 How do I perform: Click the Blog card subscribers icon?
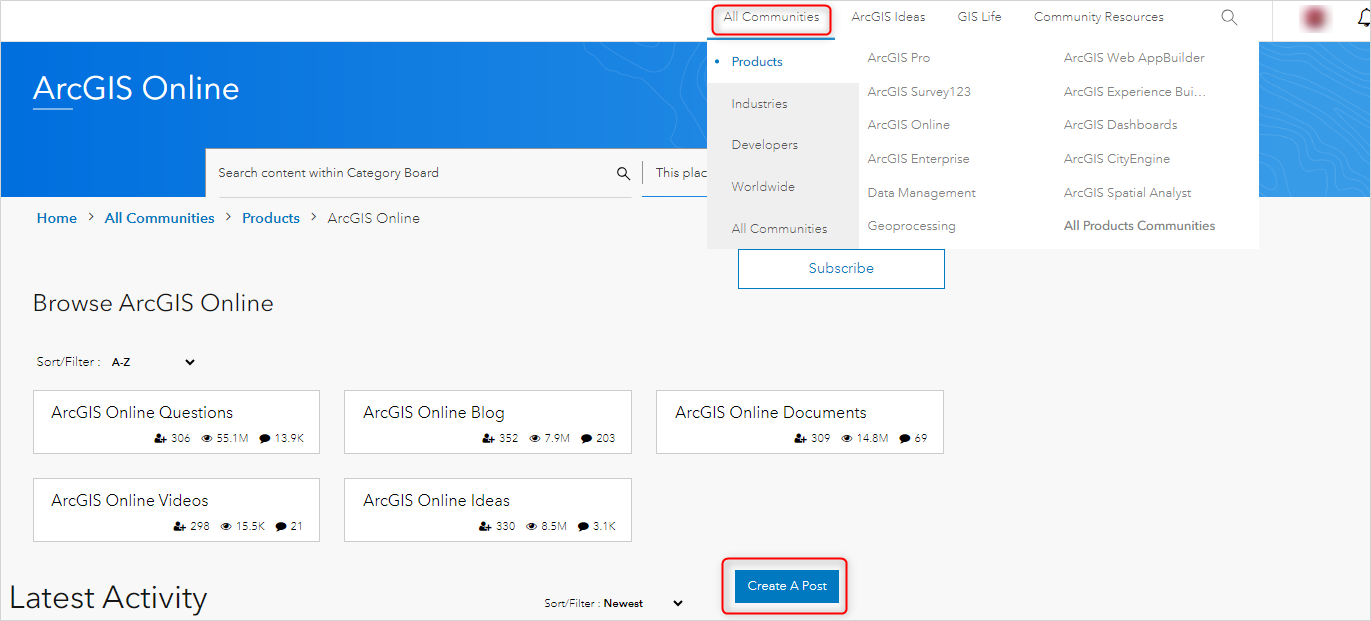(x=488, y=439)
